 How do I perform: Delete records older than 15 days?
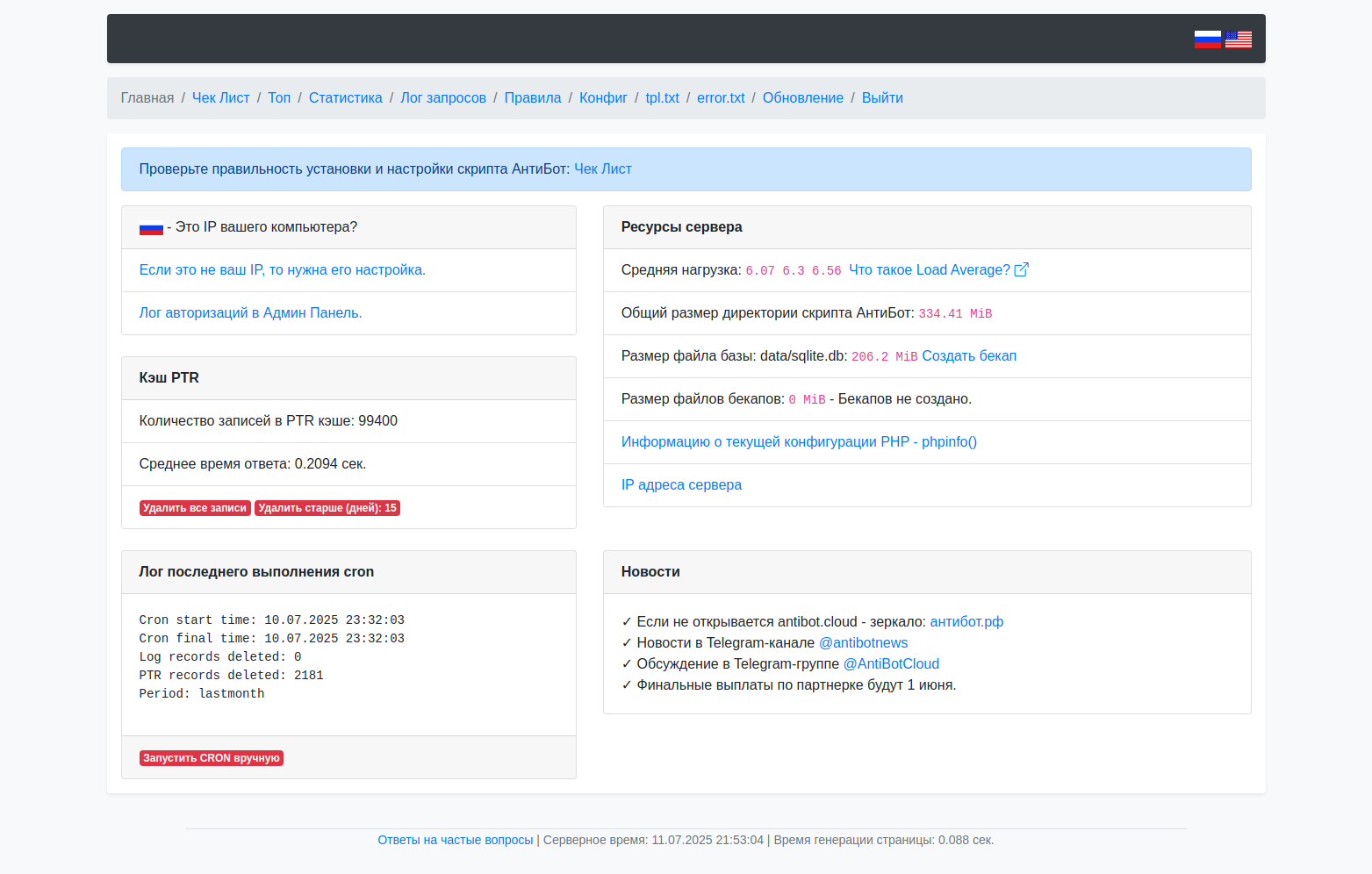[327, 507]
